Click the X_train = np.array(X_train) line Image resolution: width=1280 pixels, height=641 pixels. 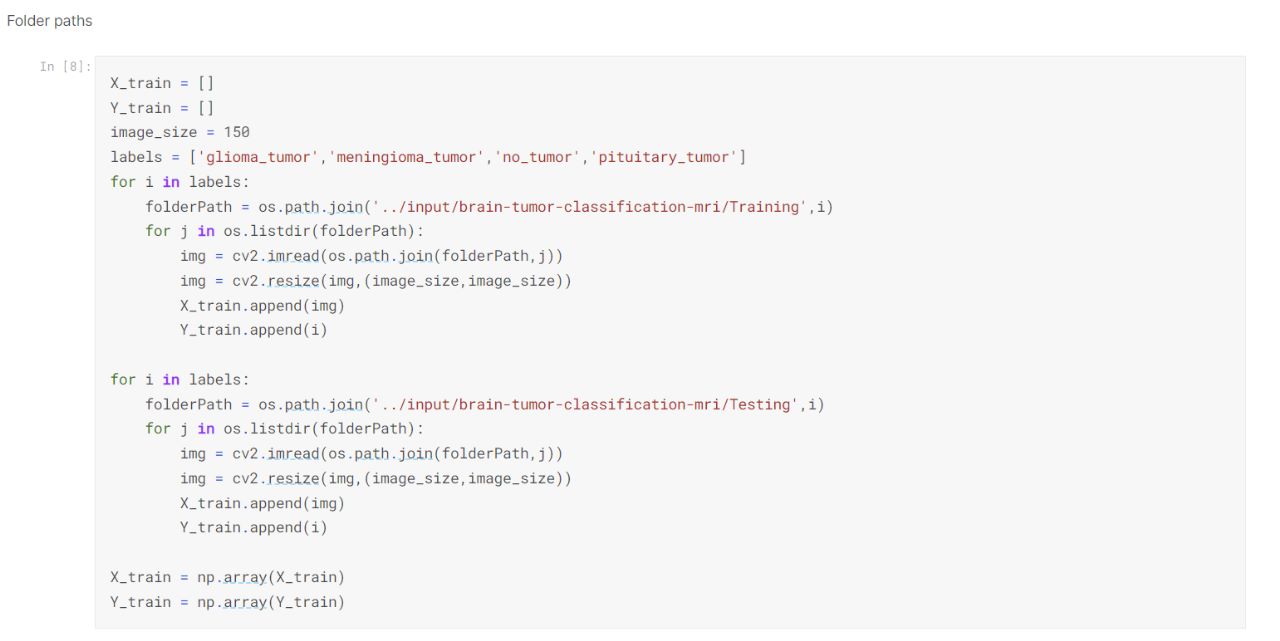[227, 578]
